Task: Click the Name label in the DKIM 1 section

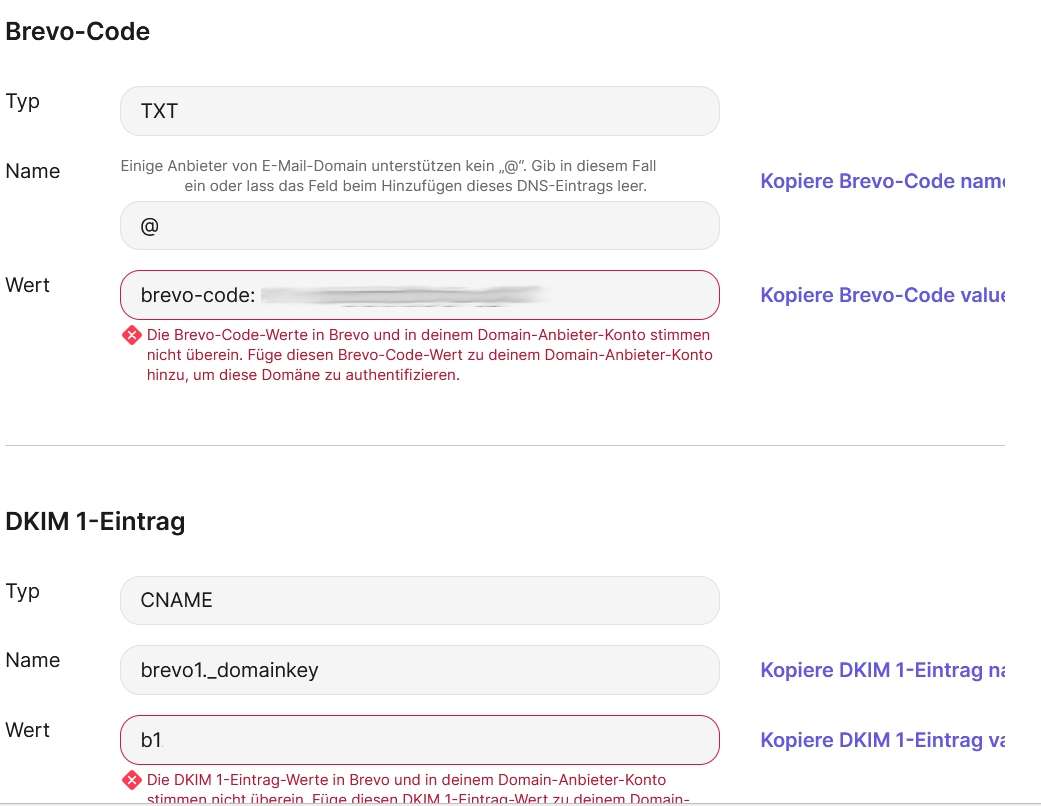Action: point(33,660)
